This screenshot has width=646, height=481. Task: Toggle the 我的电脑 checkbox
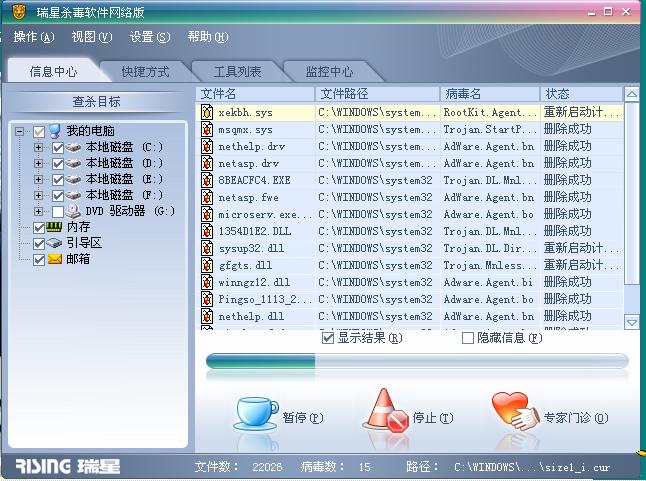coord(39,132)
